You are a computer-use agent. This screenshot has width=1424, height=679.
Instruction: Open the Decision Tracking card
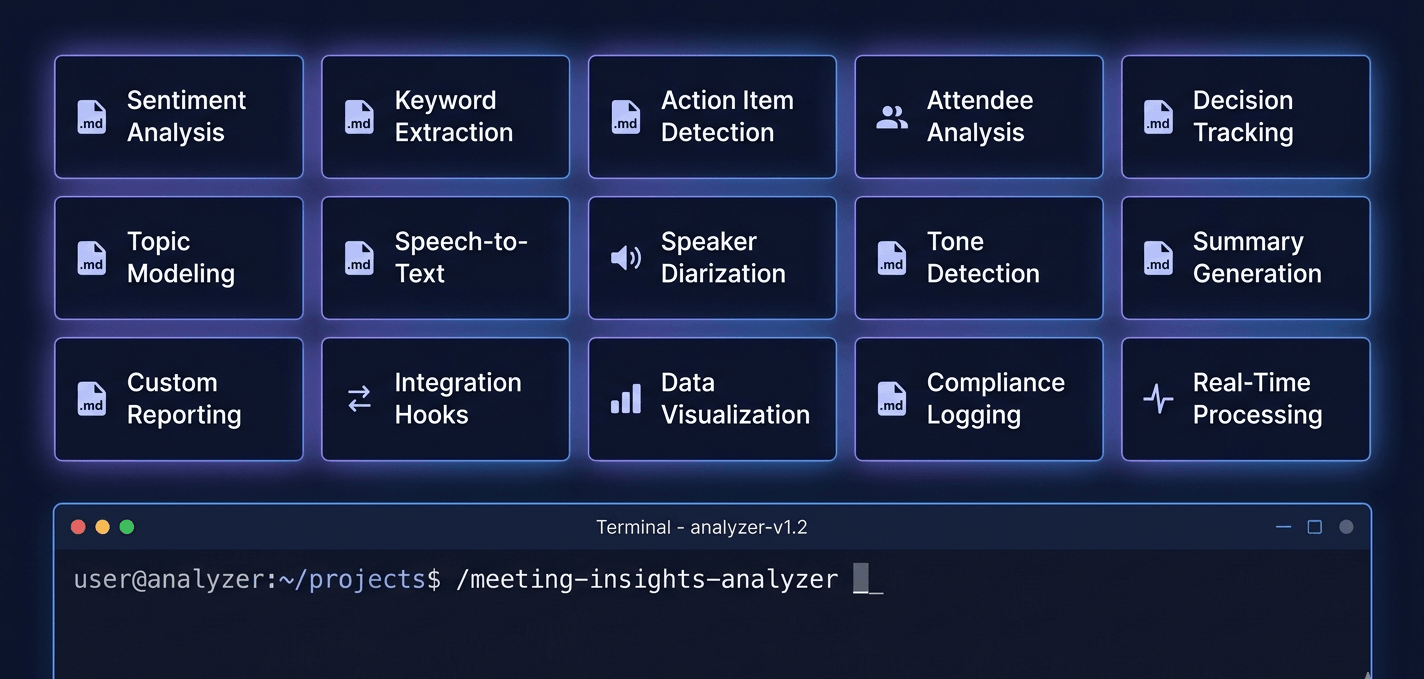[x=1245, y=116]
